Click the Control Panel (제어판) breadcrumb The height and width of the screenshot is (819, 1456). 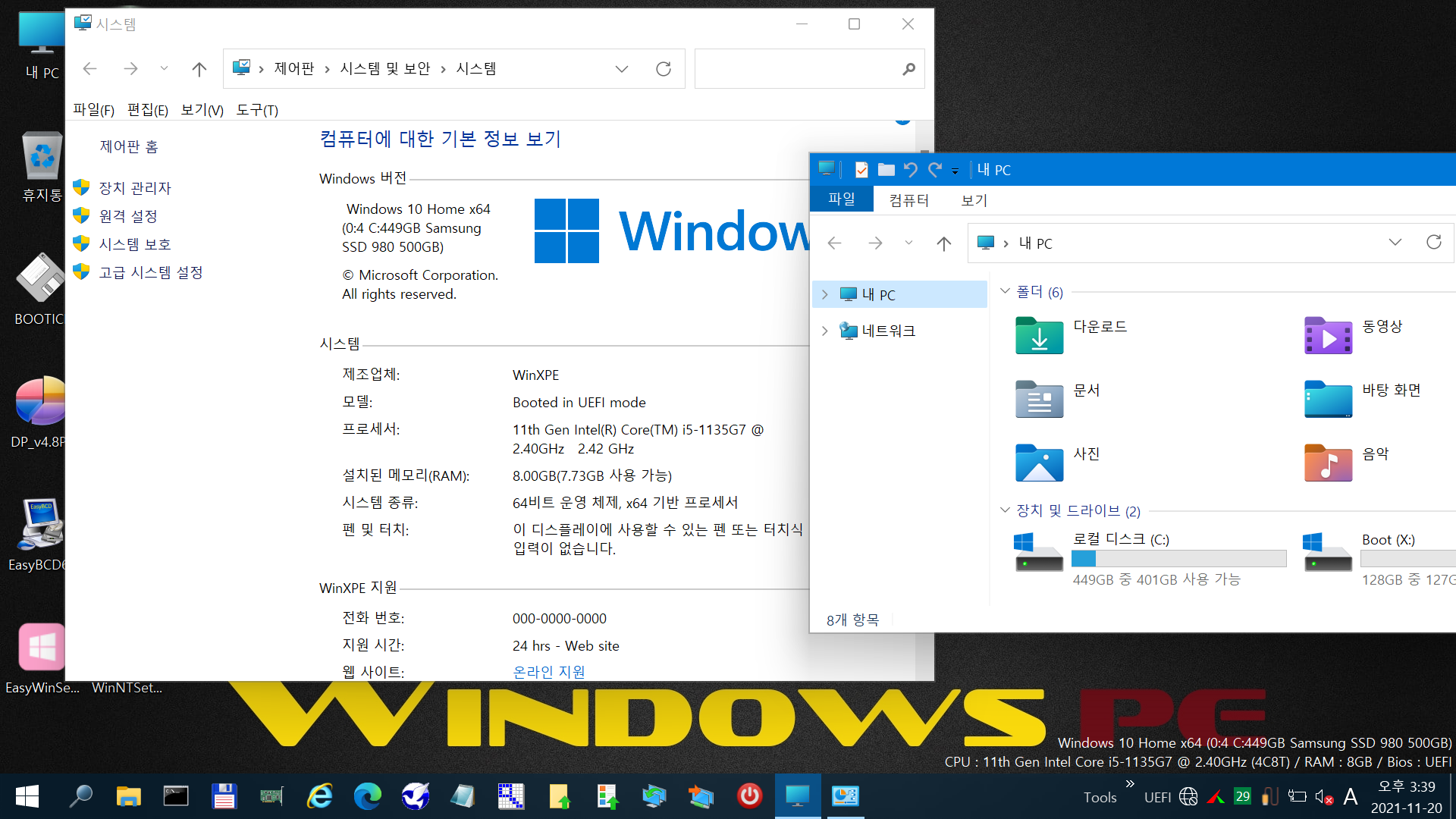(x=294, y=69)
